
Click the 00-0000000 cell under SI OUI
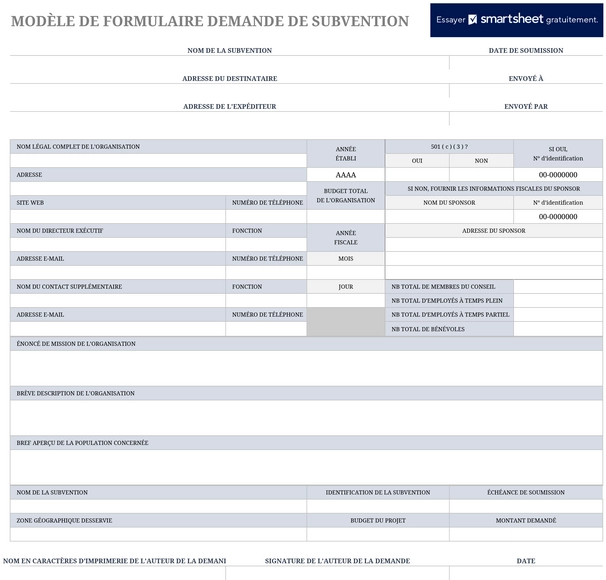click(558, 175)
